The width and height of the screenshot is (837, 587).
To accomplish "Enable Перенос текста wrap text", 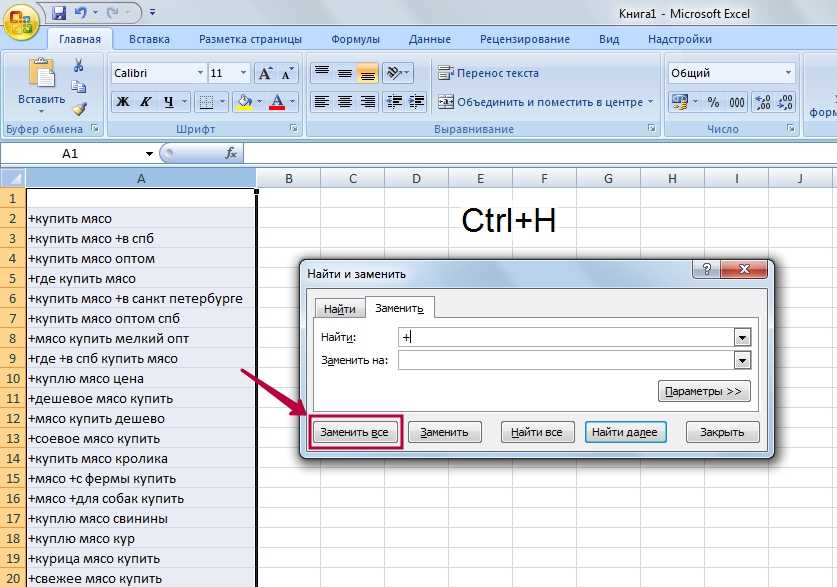I will coord(488,73).
